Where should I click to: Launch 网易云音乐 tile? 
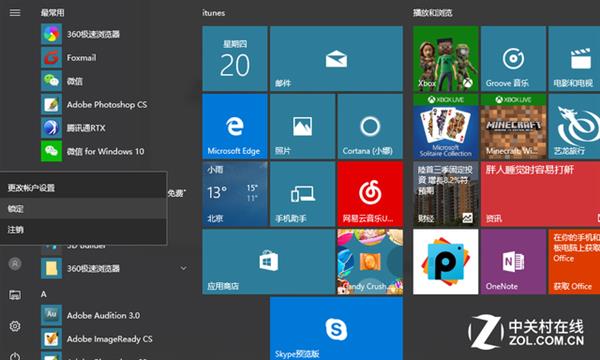[370, 194]
